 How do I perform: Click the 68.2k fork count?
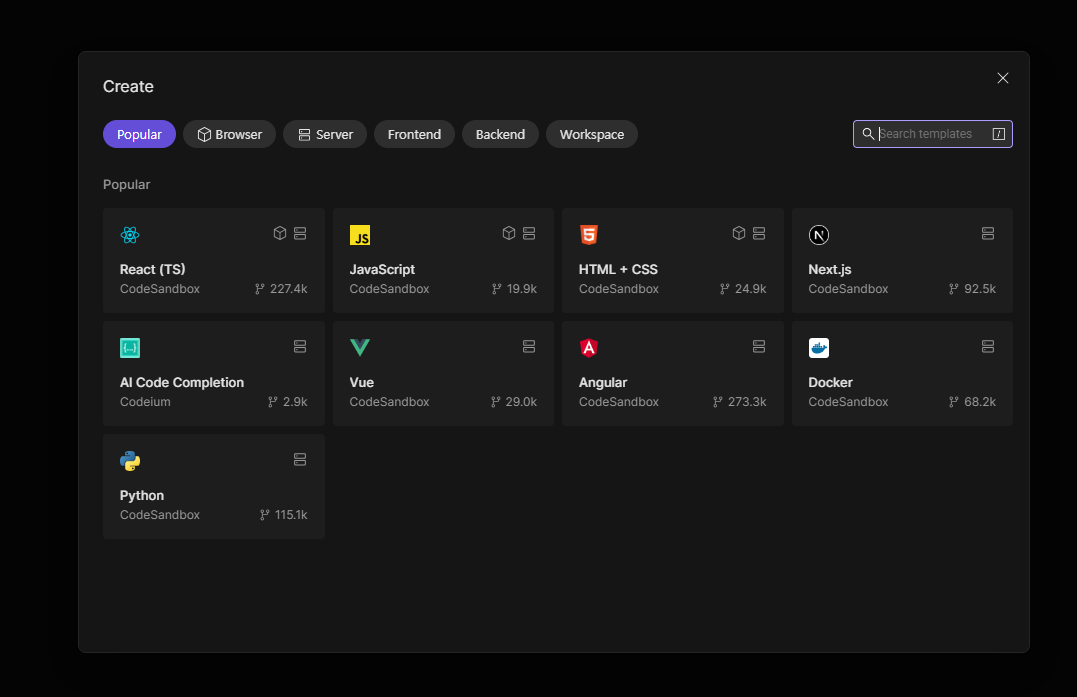pos(980,402)
